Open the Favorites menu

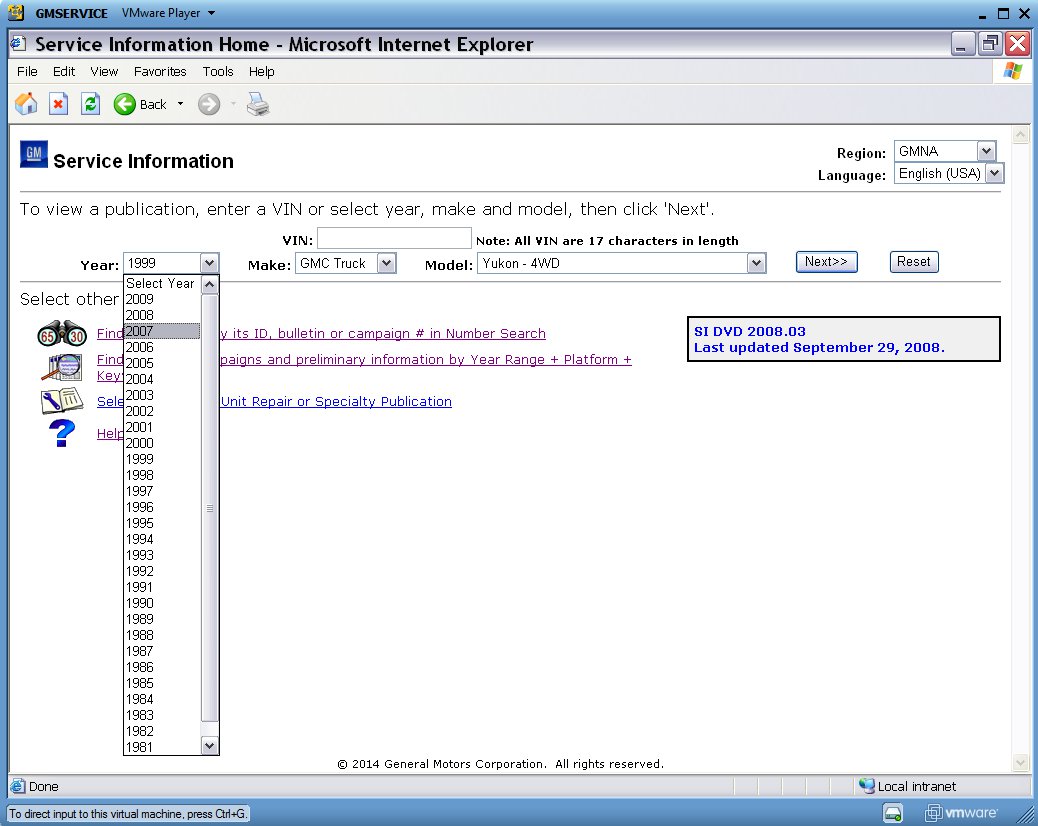point(160,71)
